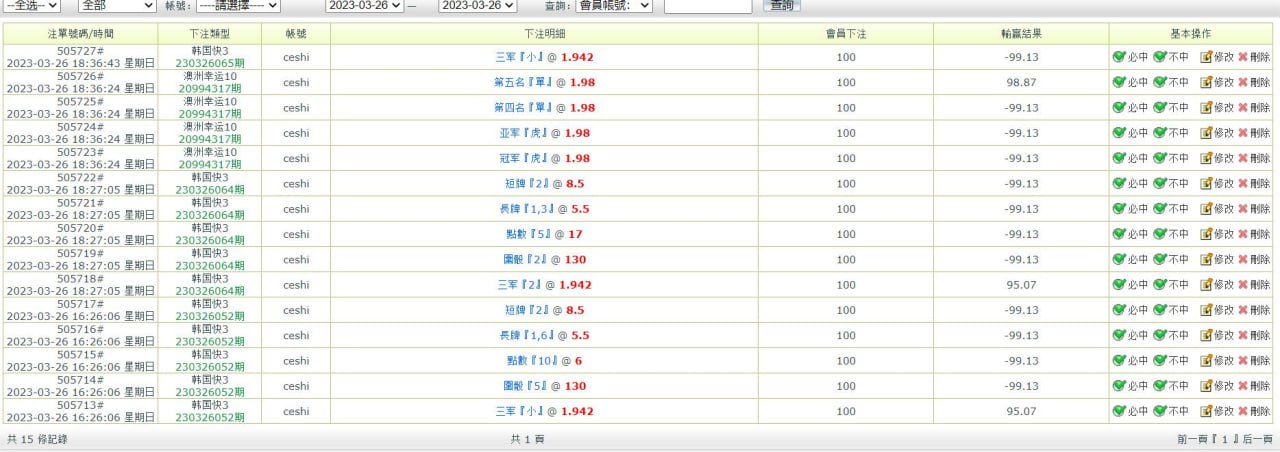This screenshot has width=1280, height=452.
Task: Expand the 全部 filter dropdown
Action: pos(116,5)
